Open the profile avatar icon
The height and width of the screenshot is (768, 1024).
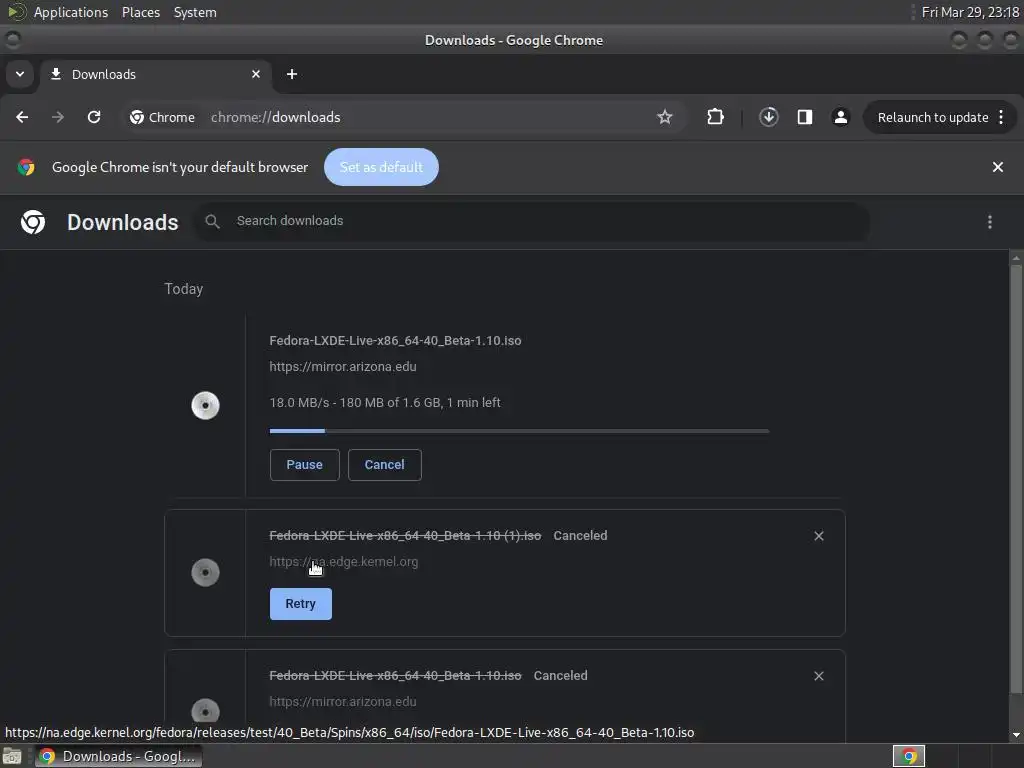coord(840,117)
